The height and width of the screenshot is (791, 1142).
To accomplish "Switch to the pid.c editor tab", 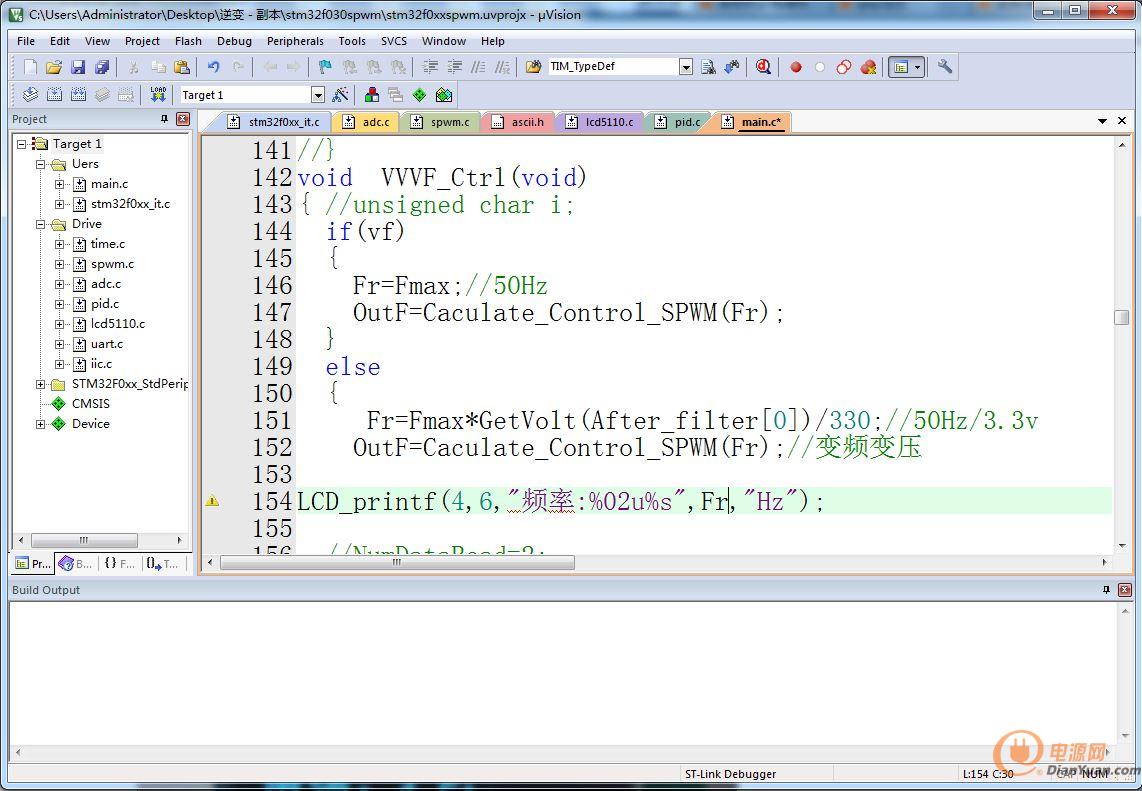I will point(679,122).
